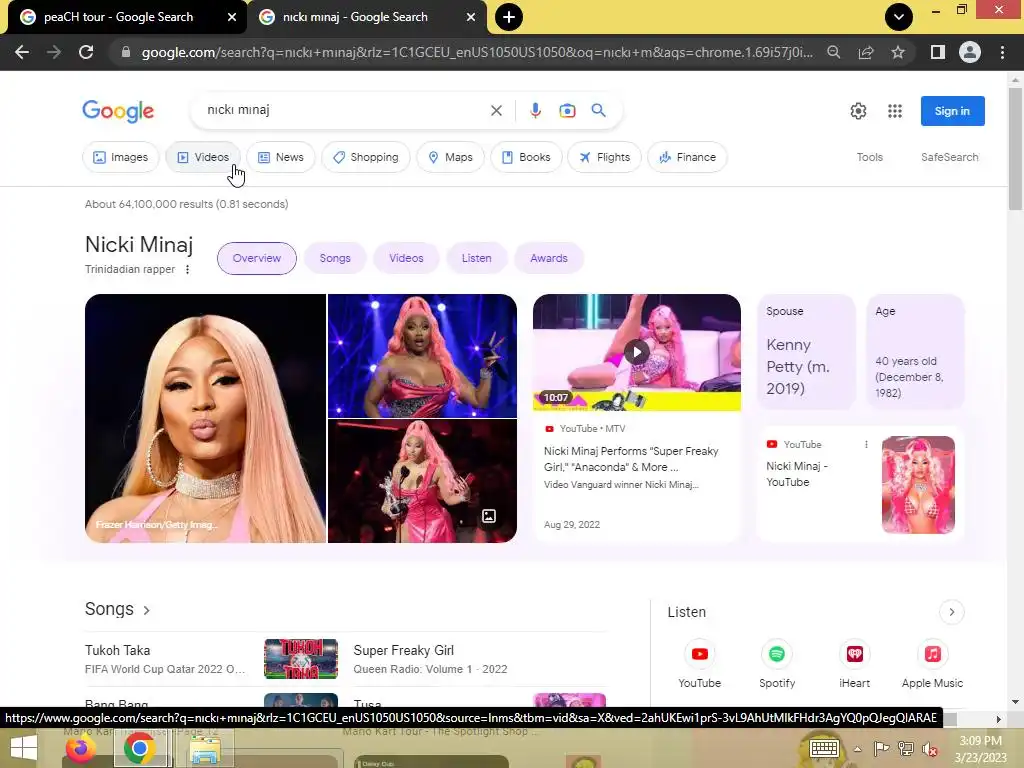Click the Google logo
This screenshot has width=1024, height=768.
[118, 112]
